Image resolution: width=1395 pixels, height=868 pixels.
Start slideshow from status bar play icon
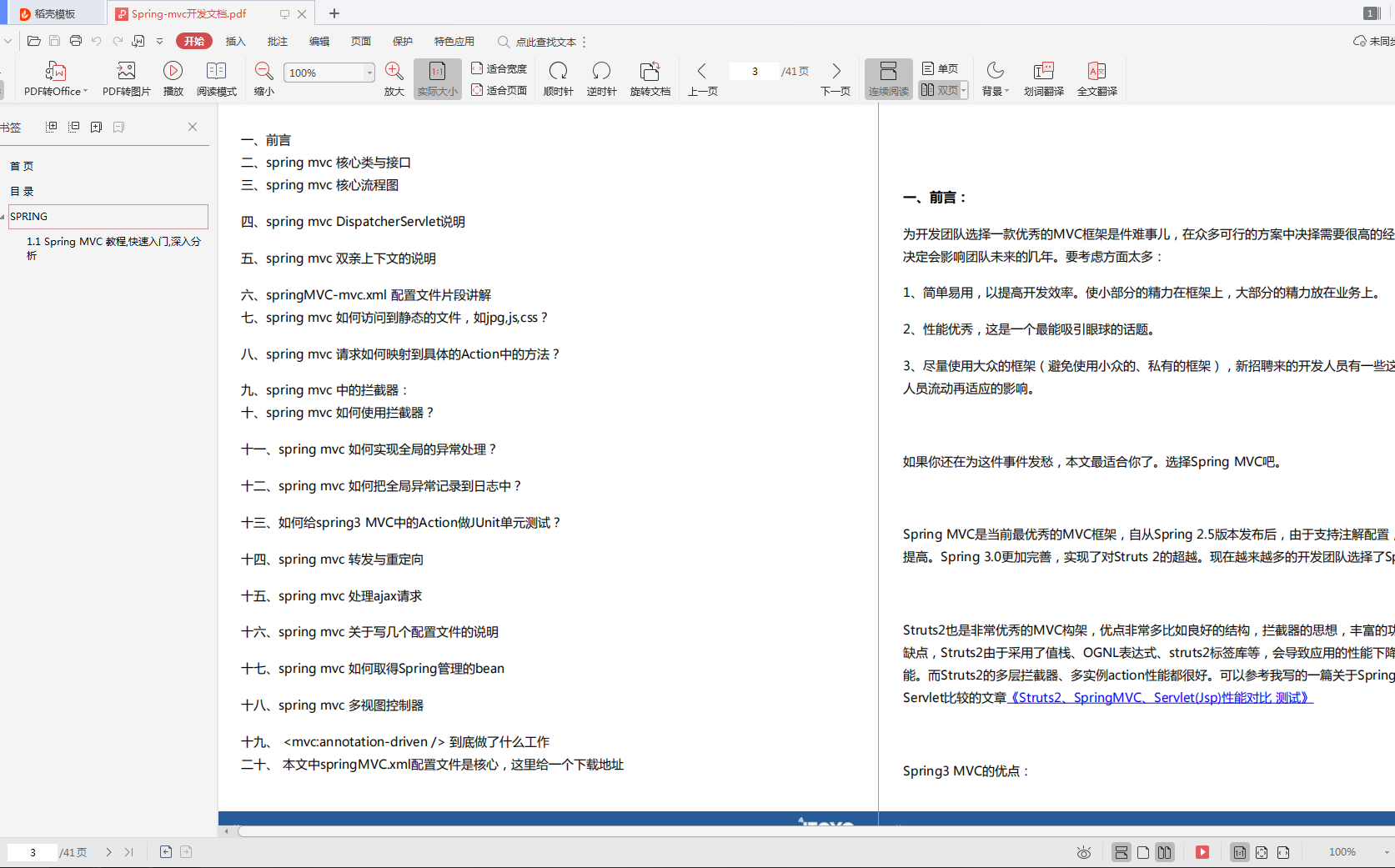click(x=1202, y=852)
